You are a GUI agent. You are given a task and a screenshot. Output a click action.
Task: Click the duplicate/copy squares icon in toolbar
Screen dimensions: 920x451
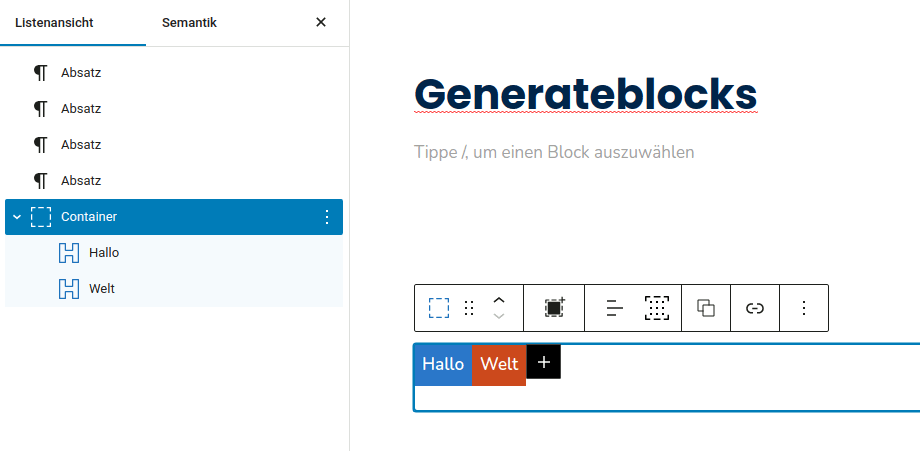point(706,308)
